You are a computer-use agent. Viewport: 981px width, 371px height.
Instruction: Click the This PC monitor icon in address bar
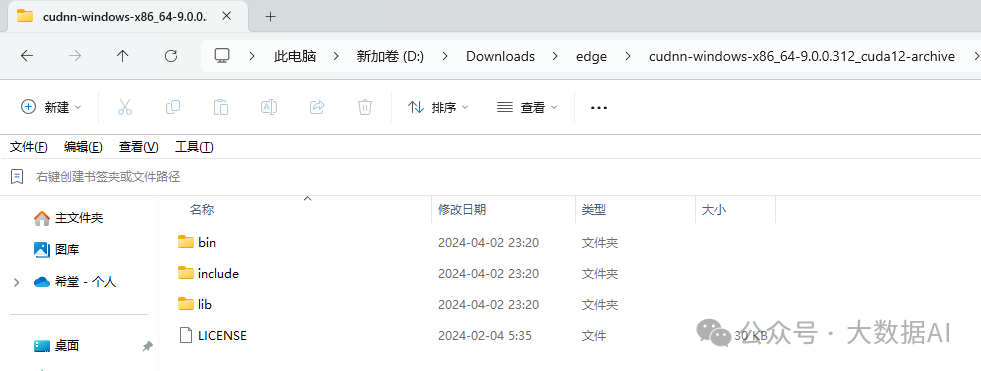tap(221, 56)
